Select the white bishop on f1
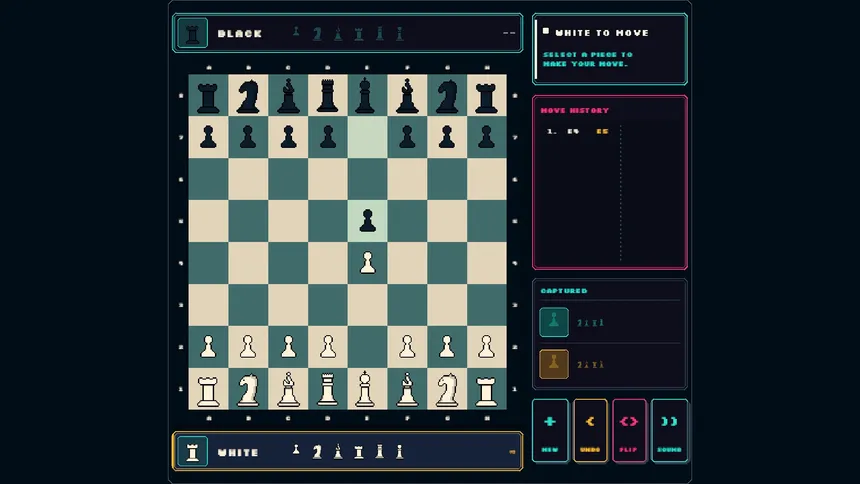The image size is (860, 484). (407, 389)
